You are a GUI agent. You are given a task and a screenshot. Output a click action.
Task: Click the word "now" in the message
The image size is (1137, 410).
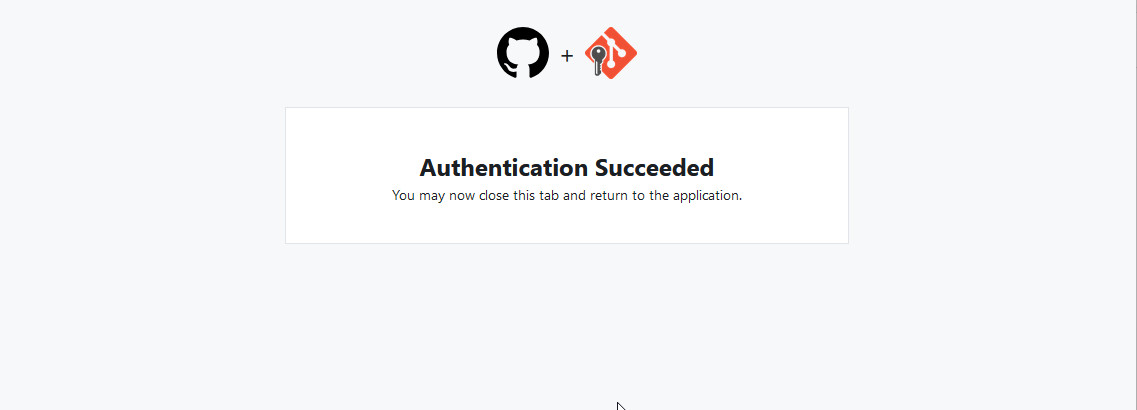462,196
